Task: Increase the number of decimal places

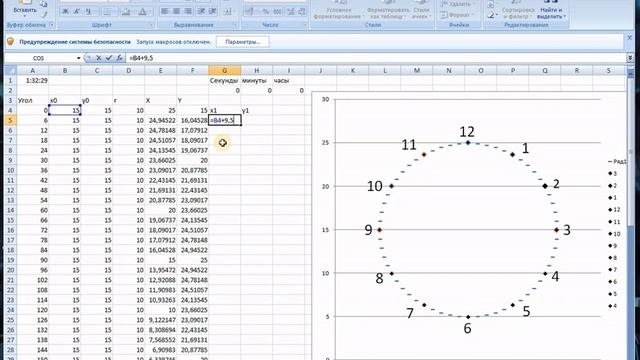Action: tap(291, 12)
